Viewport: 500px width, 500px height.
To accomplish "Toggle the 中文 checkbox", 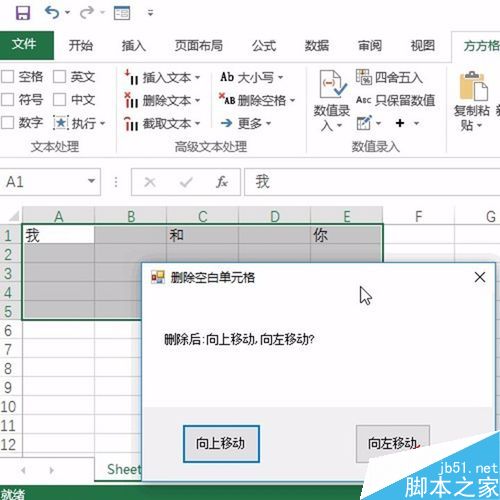I will [59, 100].
